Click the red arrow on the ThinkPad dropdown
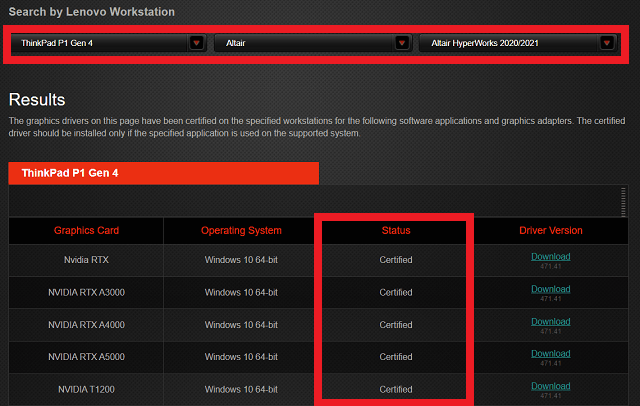640x406 pixels. (x=196, y=43)
